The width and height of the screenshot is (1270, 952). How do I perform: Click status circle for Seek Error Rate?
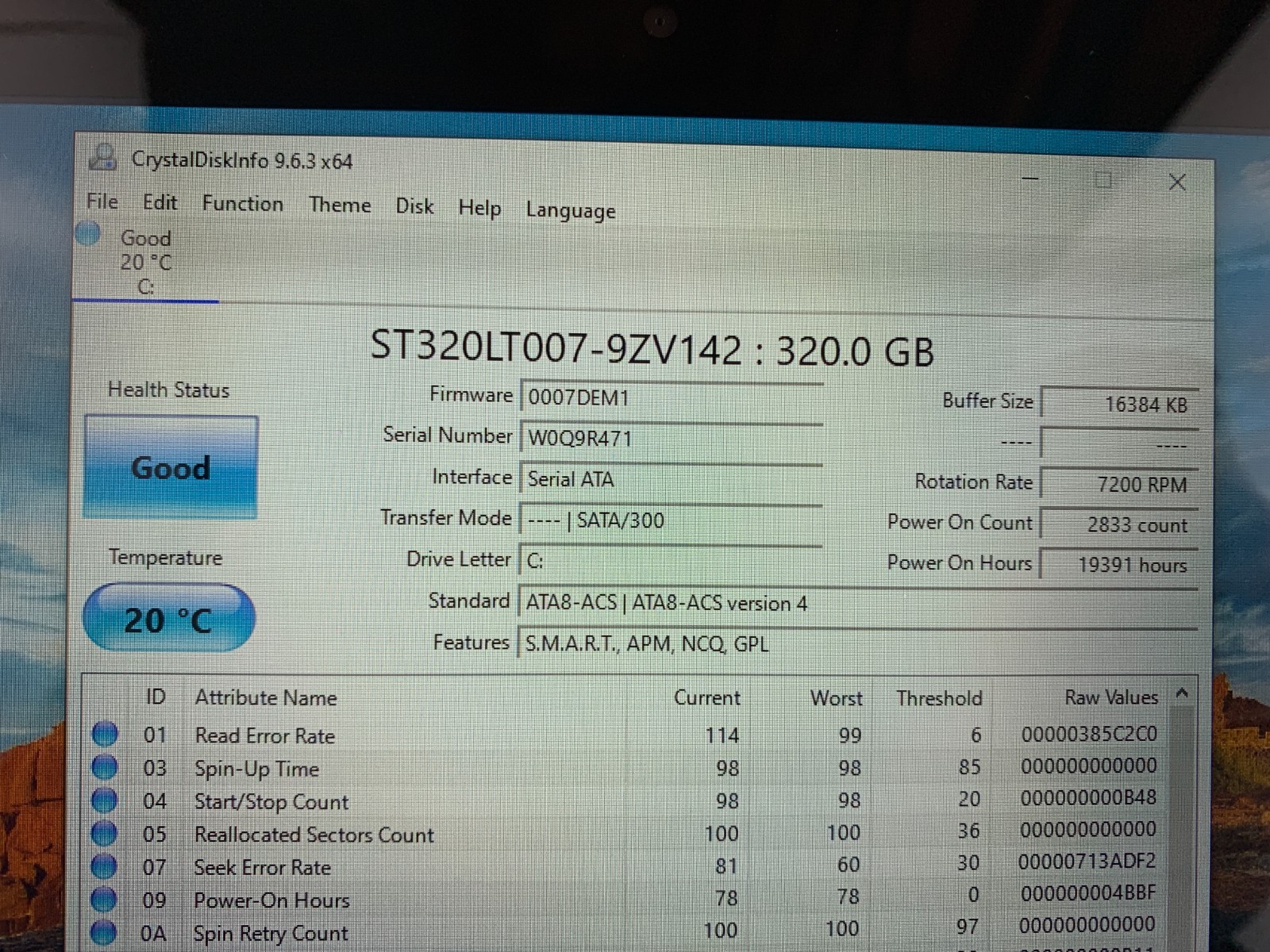coord(104,866)
